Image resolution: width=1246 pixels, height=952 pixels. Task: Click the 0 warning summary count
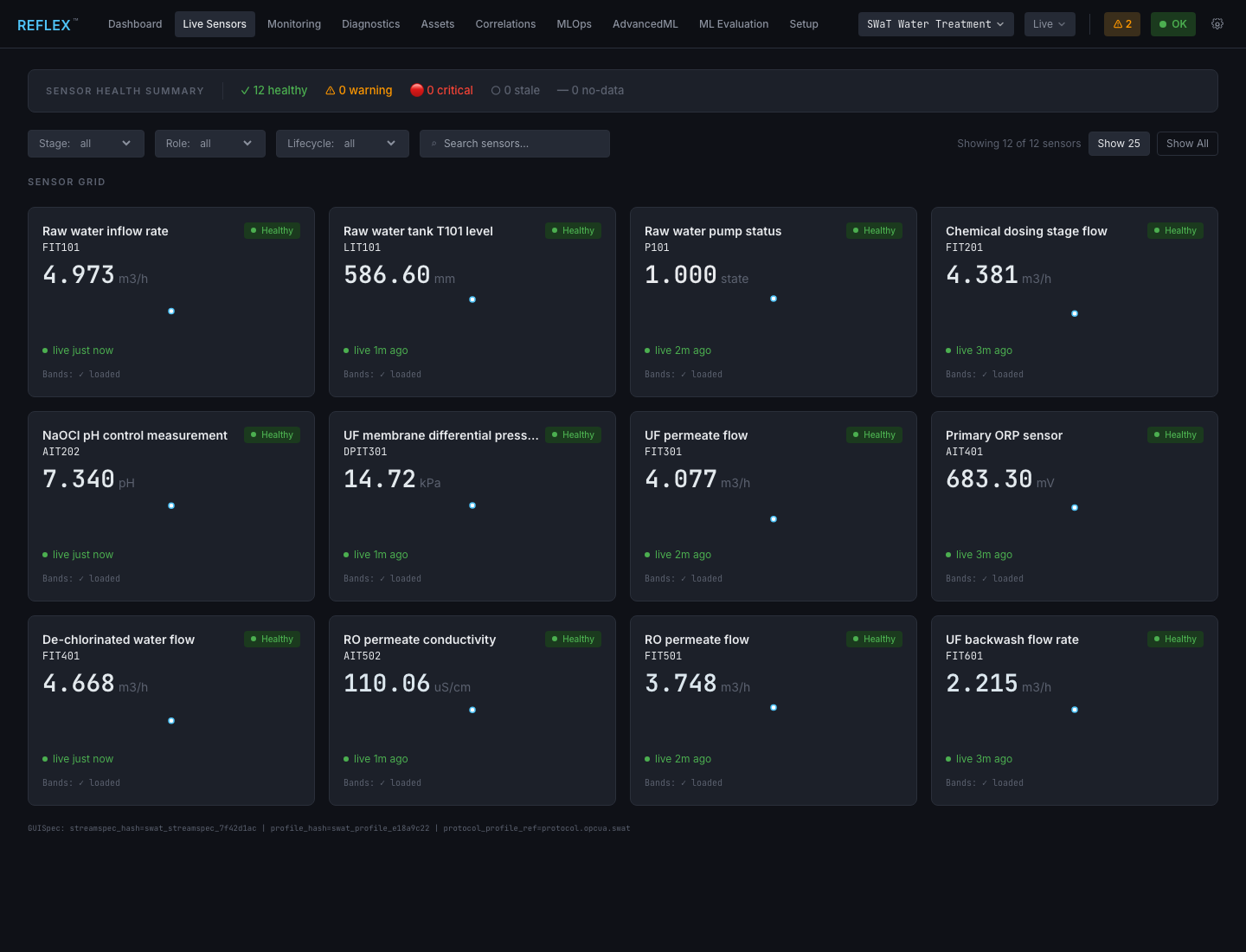point(359,90)
